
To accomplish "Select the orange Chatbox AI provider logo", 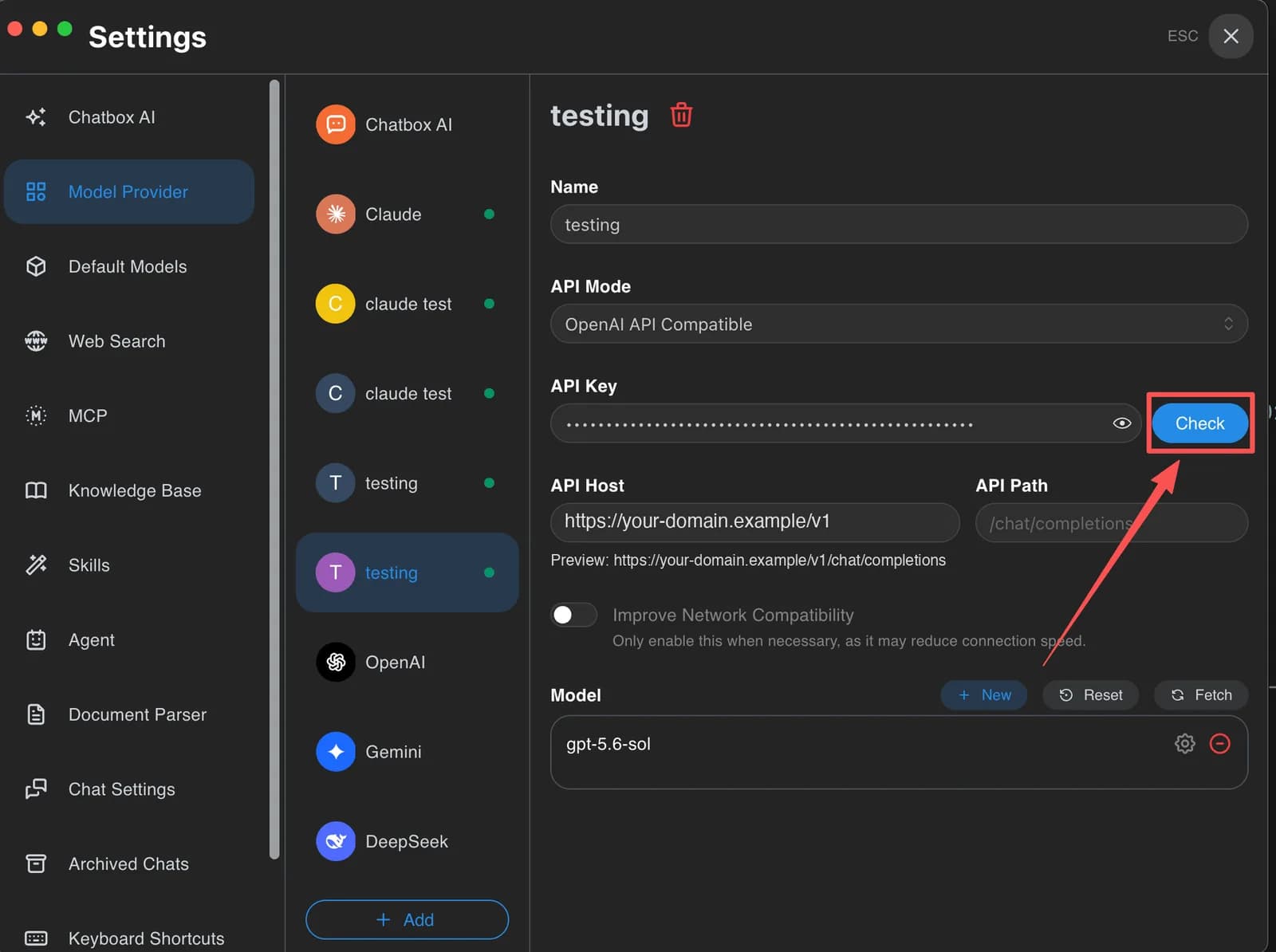I will 336,124.
